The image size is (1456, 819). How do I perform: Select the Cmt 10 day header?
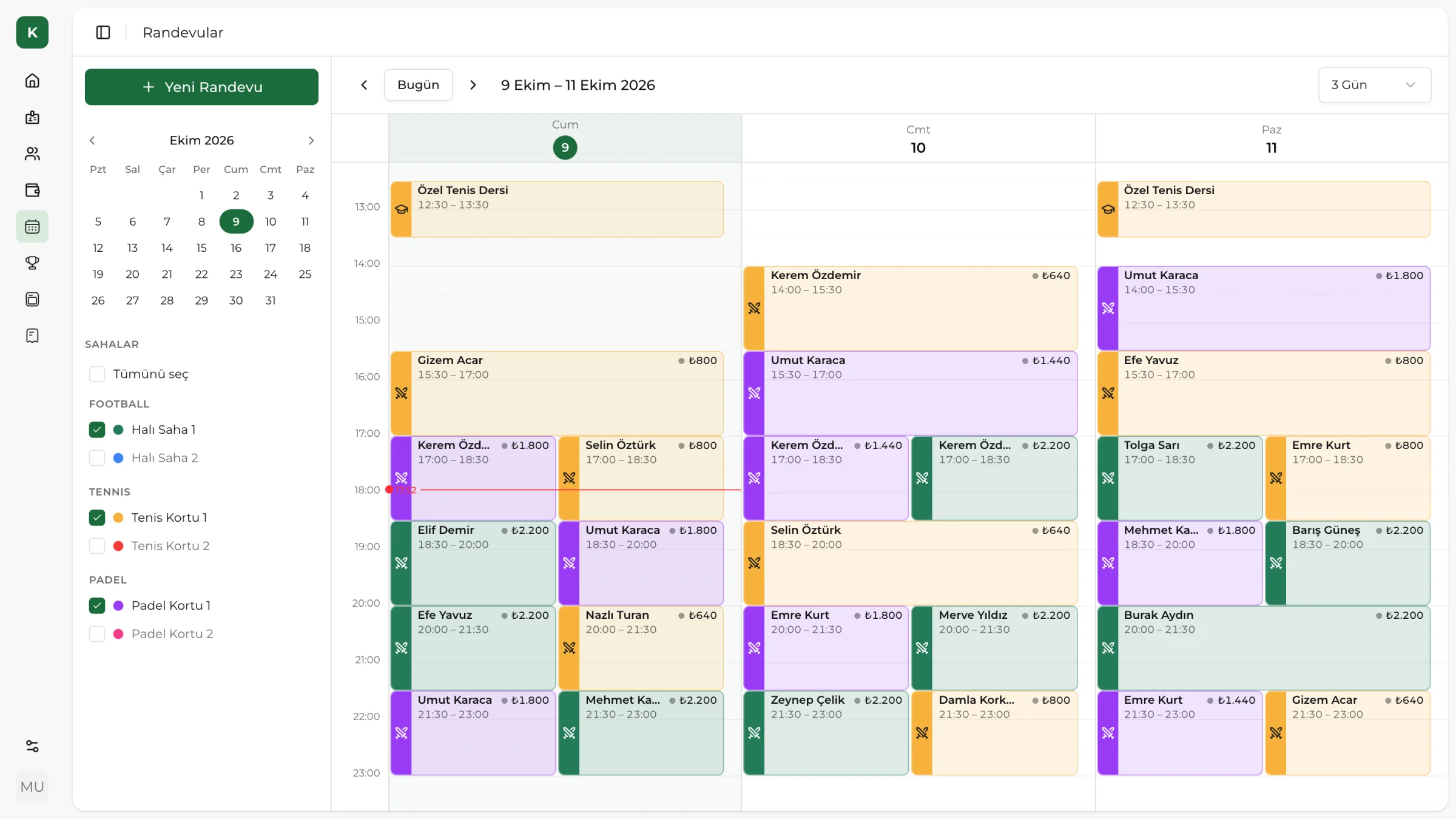[918, 139]
